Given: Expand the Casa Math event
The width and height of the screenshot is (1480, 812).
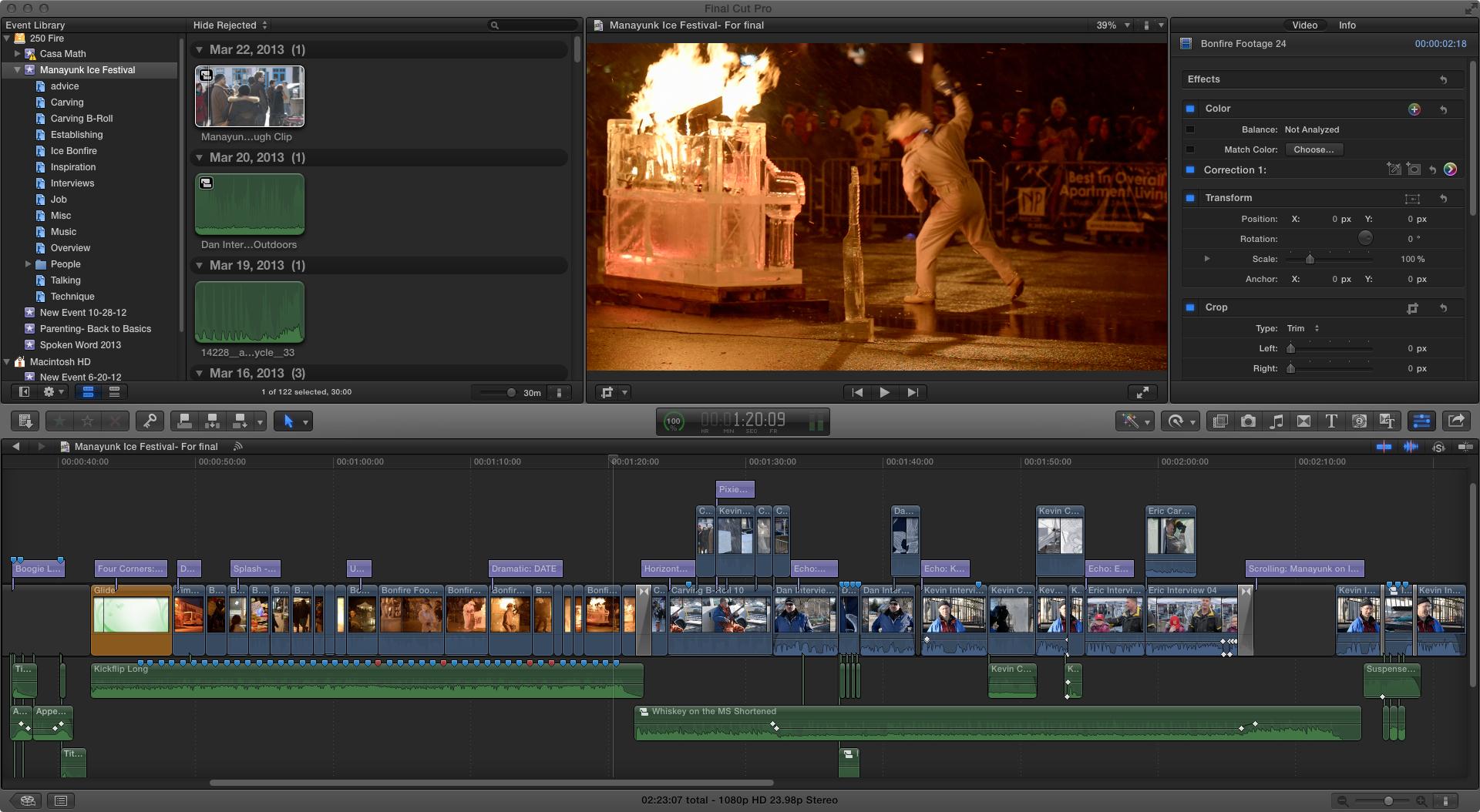Looking at the screenshot, I should point(17,53).
